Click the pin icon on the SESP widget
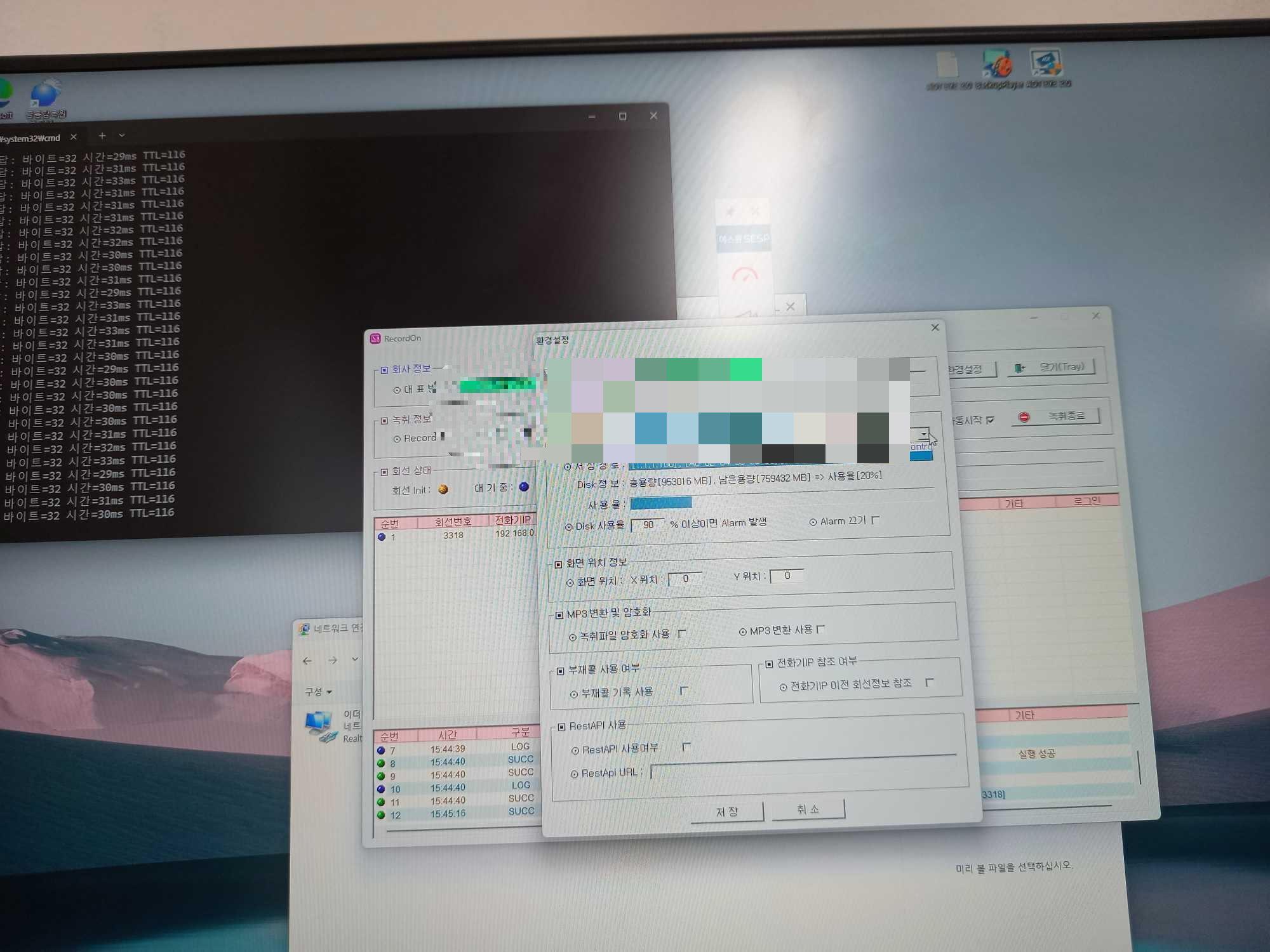The height and width of the screenshot is (952, 1270). click(x=730, y=211)
